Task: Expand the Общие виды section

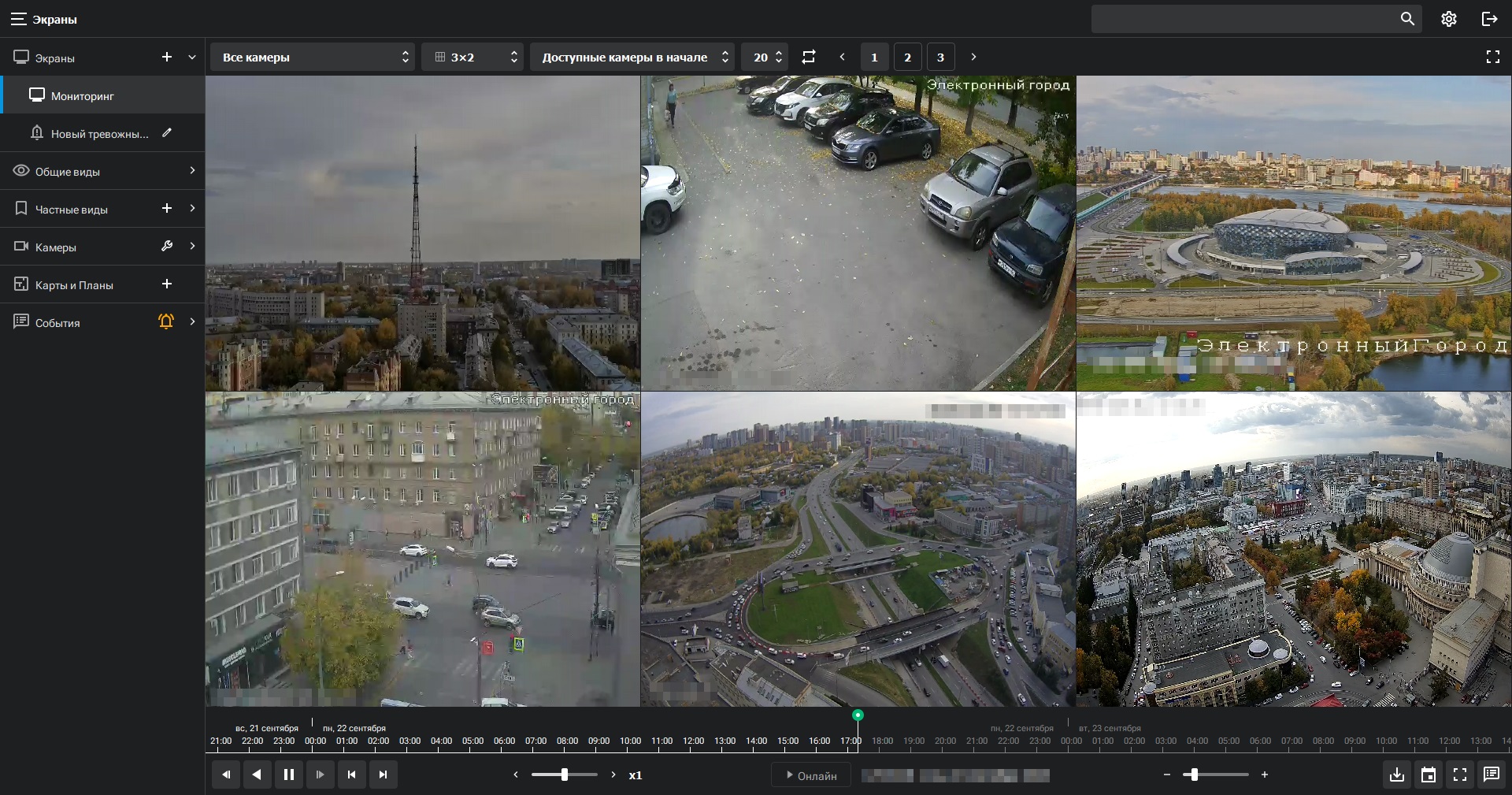Action: (192, 171)
